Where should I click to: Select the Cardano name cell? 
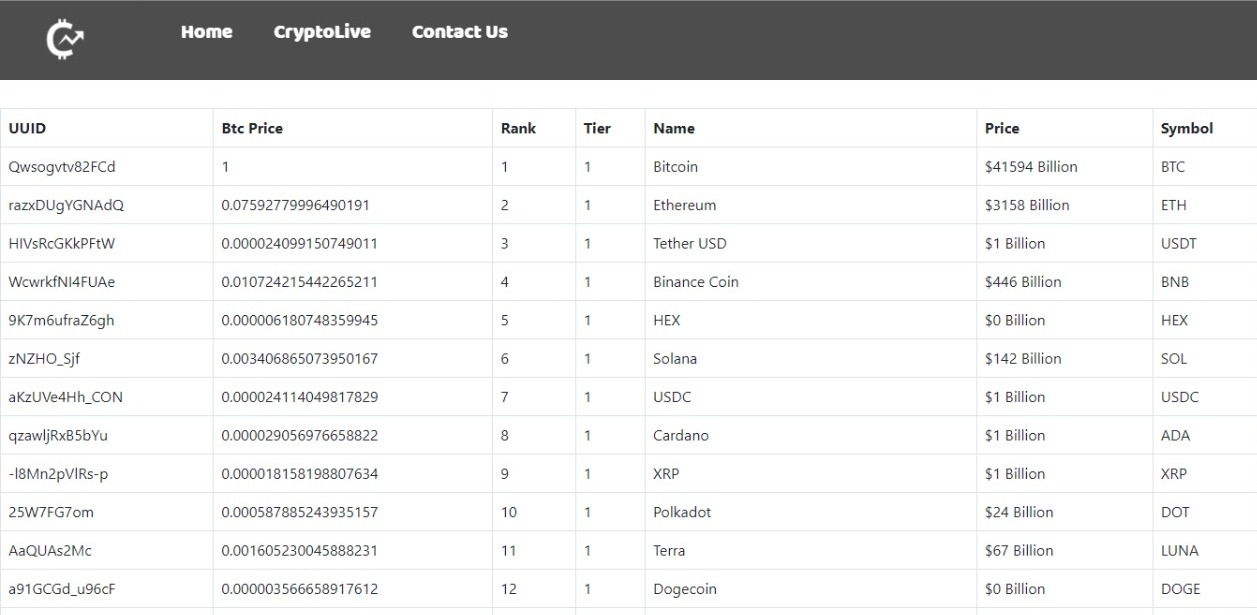click(x=811, y=435)
